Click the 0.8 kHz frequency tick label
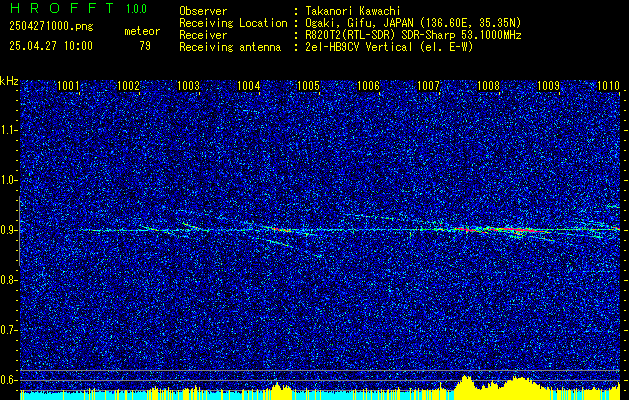Screen dimensions: 629x400 [7, 280]
